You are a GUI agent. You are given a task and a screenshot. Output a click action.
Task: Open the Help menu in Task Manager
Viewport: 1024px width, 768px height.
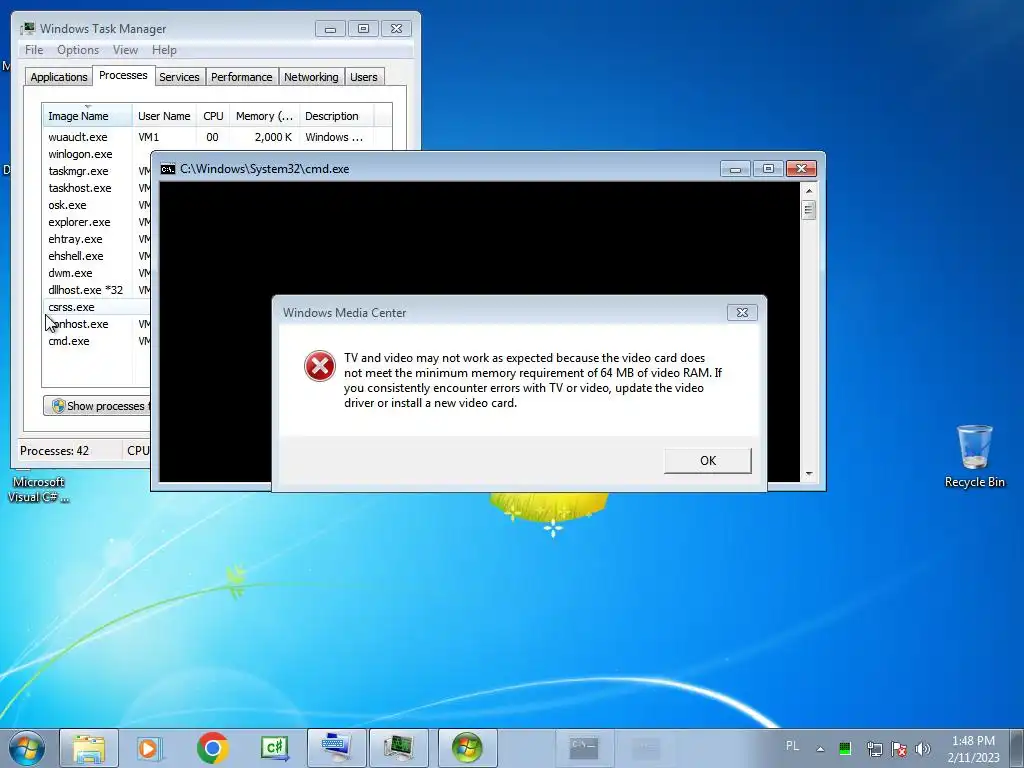[164, 50]
